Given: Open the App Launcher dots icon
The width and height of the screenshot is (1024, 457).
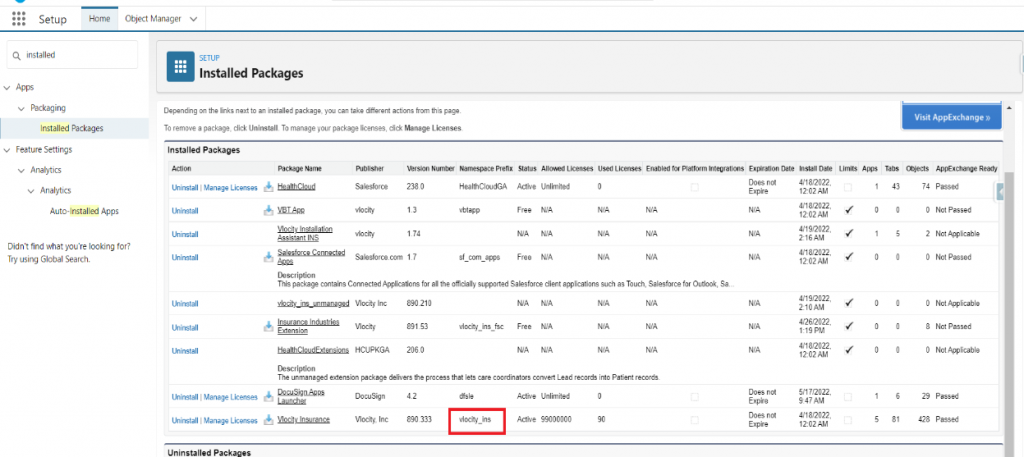Looking at the screenshot, I should click(19, 19).
